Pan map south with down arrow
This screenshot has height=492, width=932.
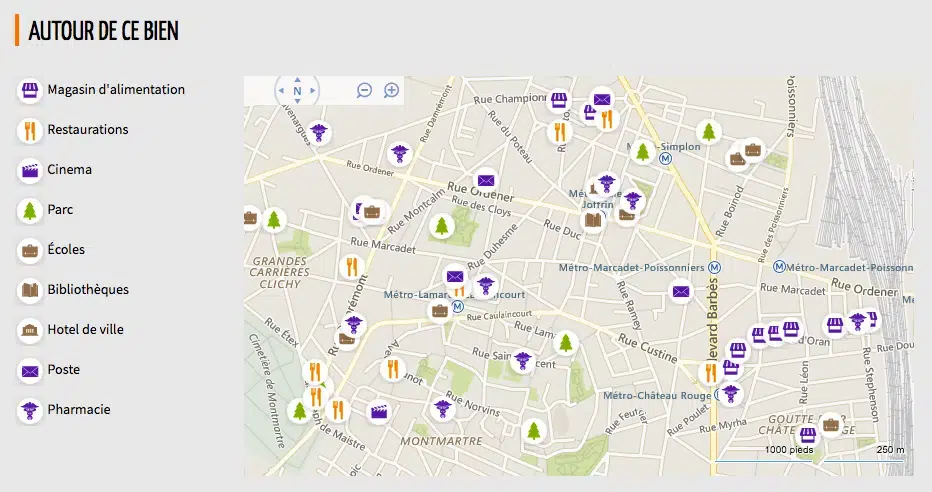297,103
